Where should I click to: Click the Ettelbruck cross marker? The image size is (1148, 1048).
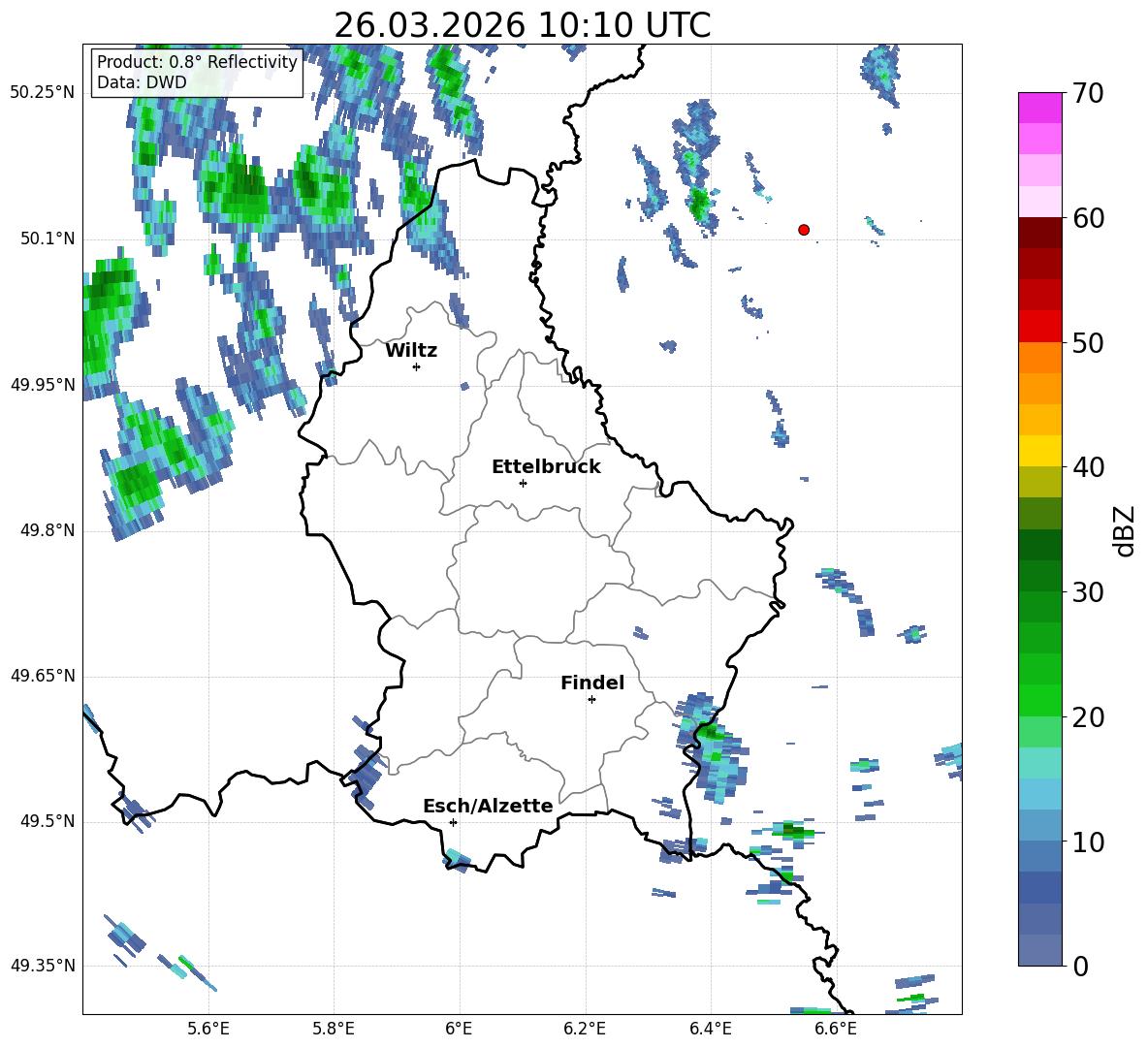click(x=523, y=483)
